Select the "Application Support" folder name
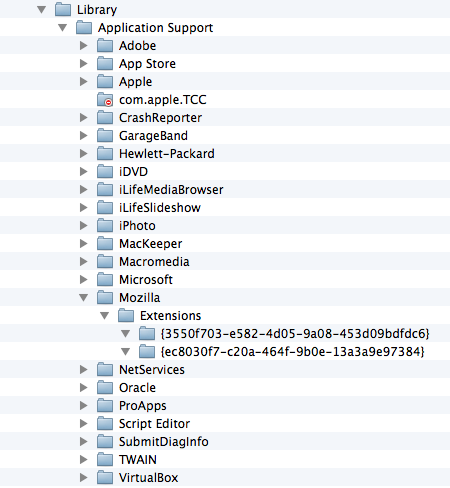 [155, 28]
